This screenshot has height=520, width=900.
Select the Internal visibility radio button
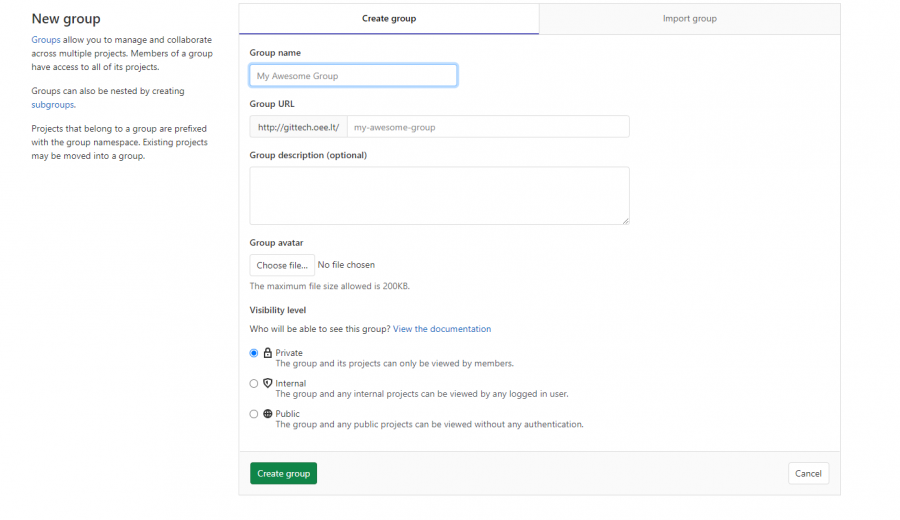coord(254,383)
